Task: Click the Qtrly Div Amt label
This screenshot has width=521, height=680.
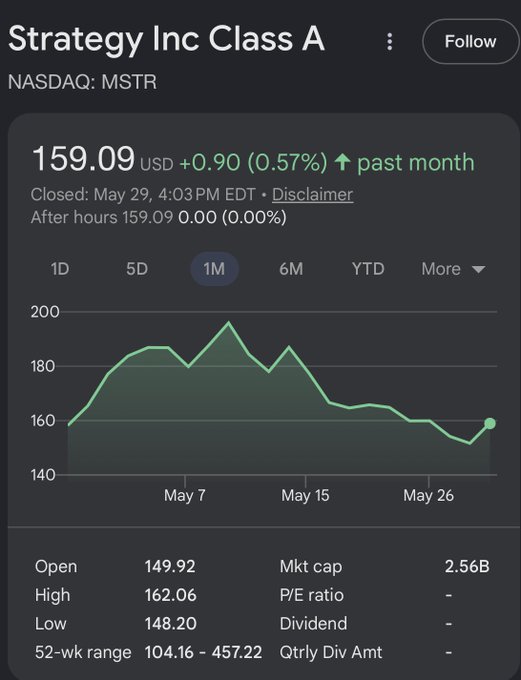Action: [331, 652]
